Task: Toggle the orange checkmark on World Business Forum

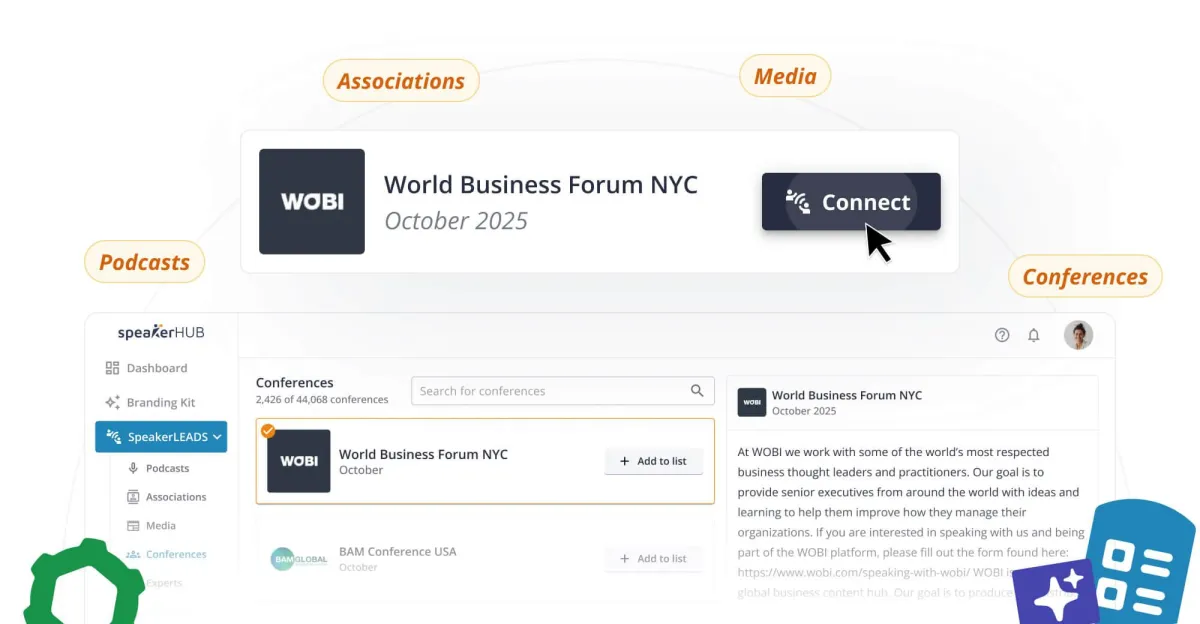Action: [269, 432]
